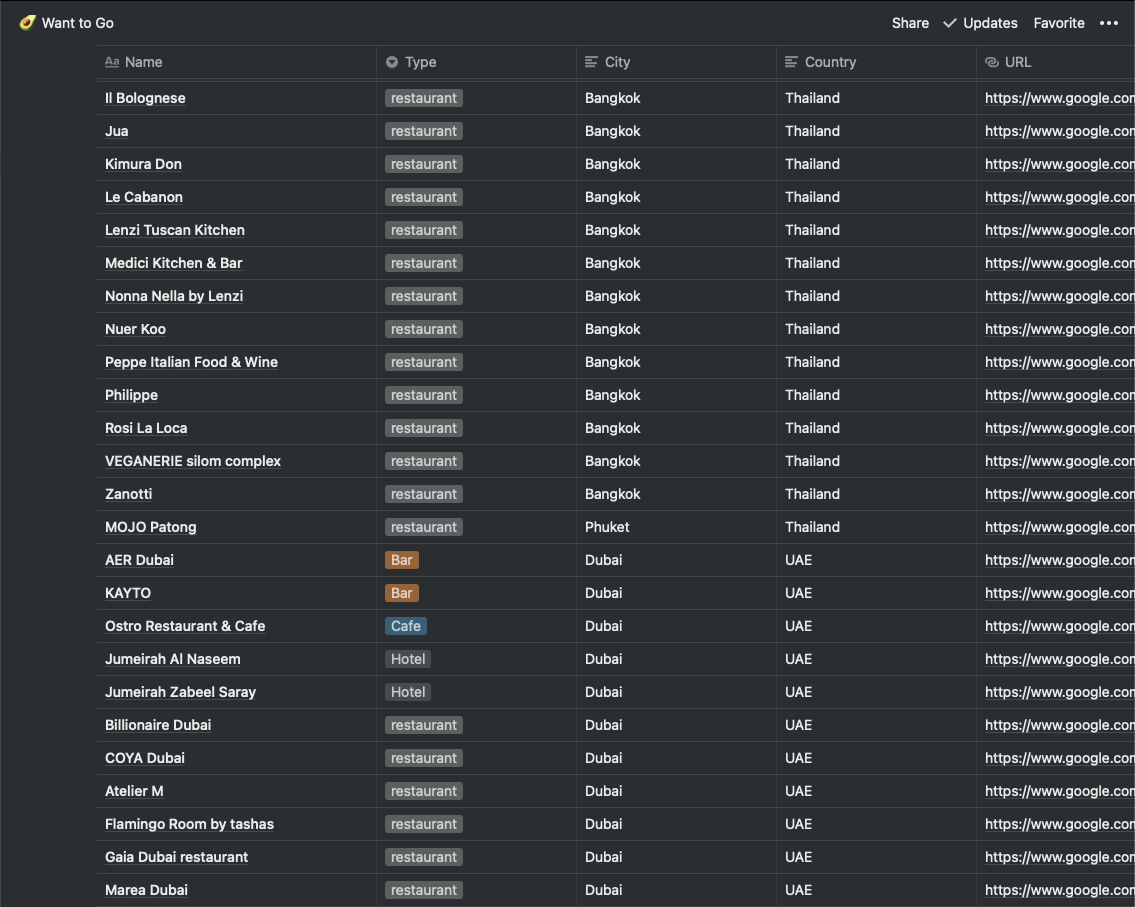Click restaurant tag for Il Bolognese
Viewport: 1135px width, 907px height.
[423, 98]
